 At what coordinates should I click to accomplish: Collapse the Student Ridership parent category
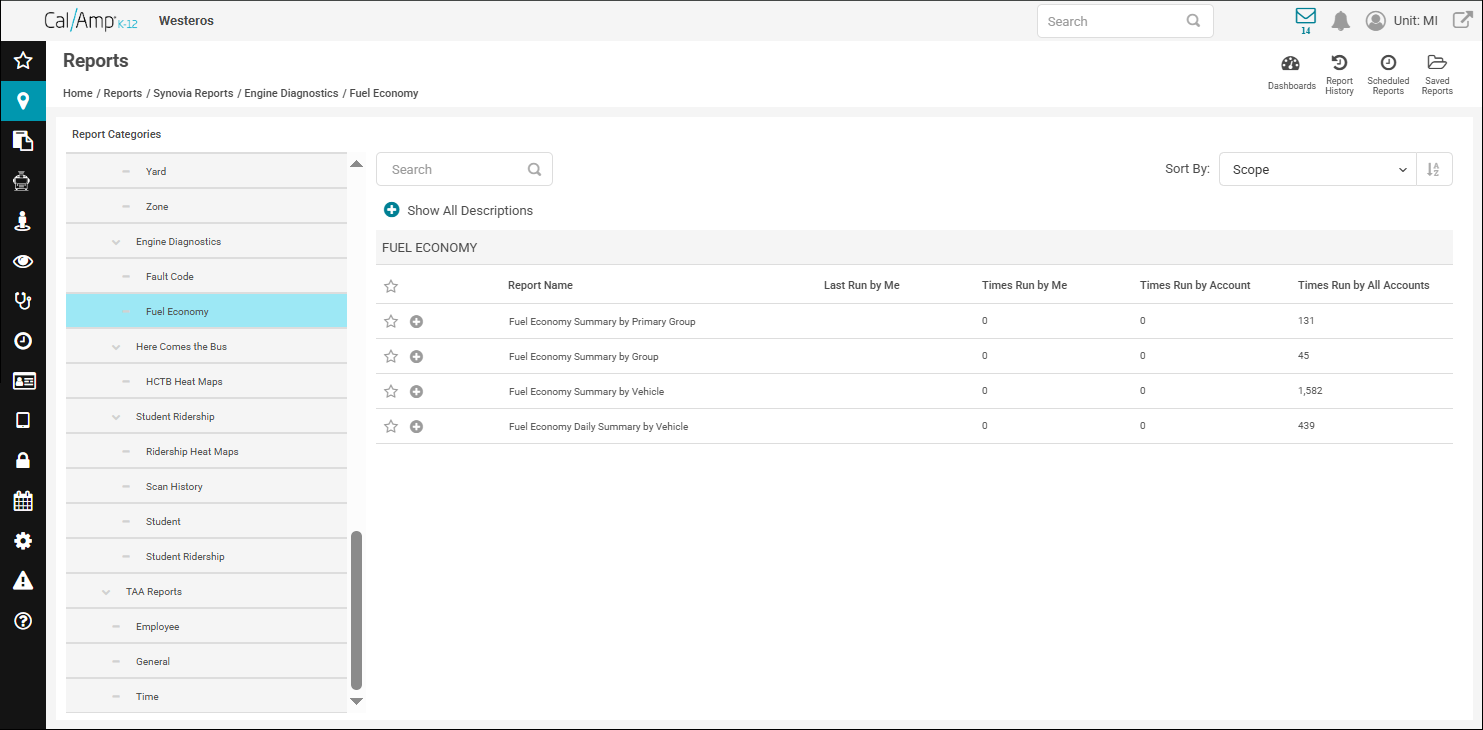click(x=116, y=417)
